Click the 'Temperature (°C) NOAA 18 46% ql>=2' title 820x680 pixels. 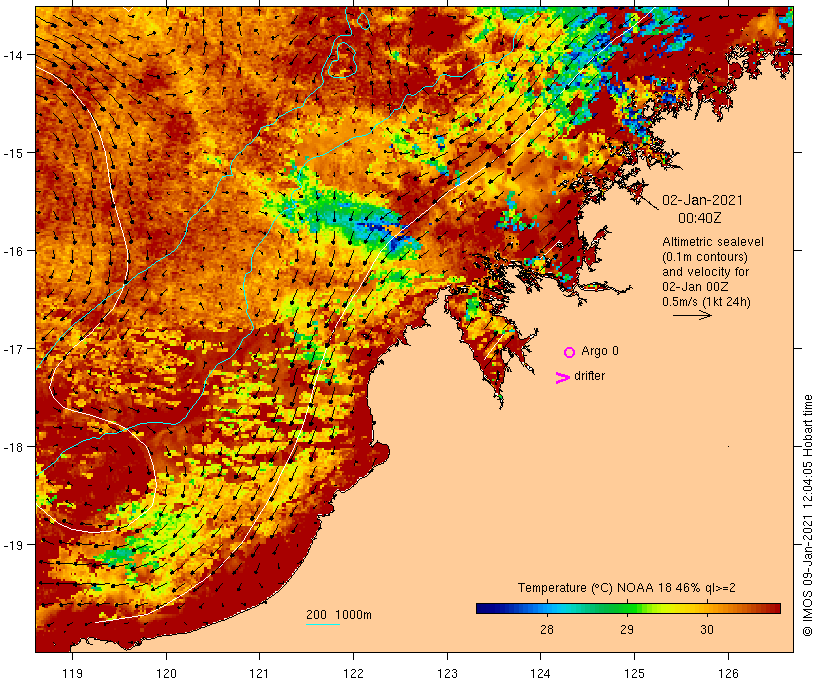pyautogui.click(x=627, y=588)
